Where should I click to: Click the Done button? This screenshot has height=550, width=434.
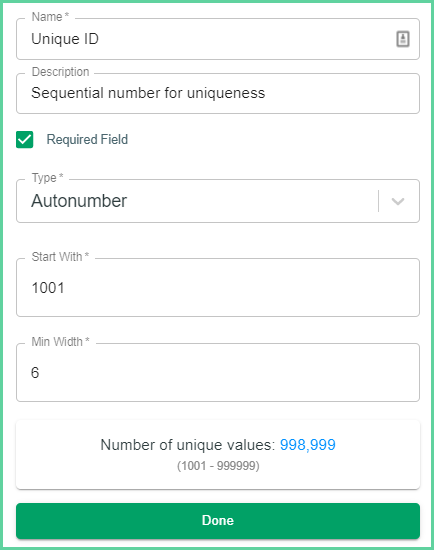218,521
